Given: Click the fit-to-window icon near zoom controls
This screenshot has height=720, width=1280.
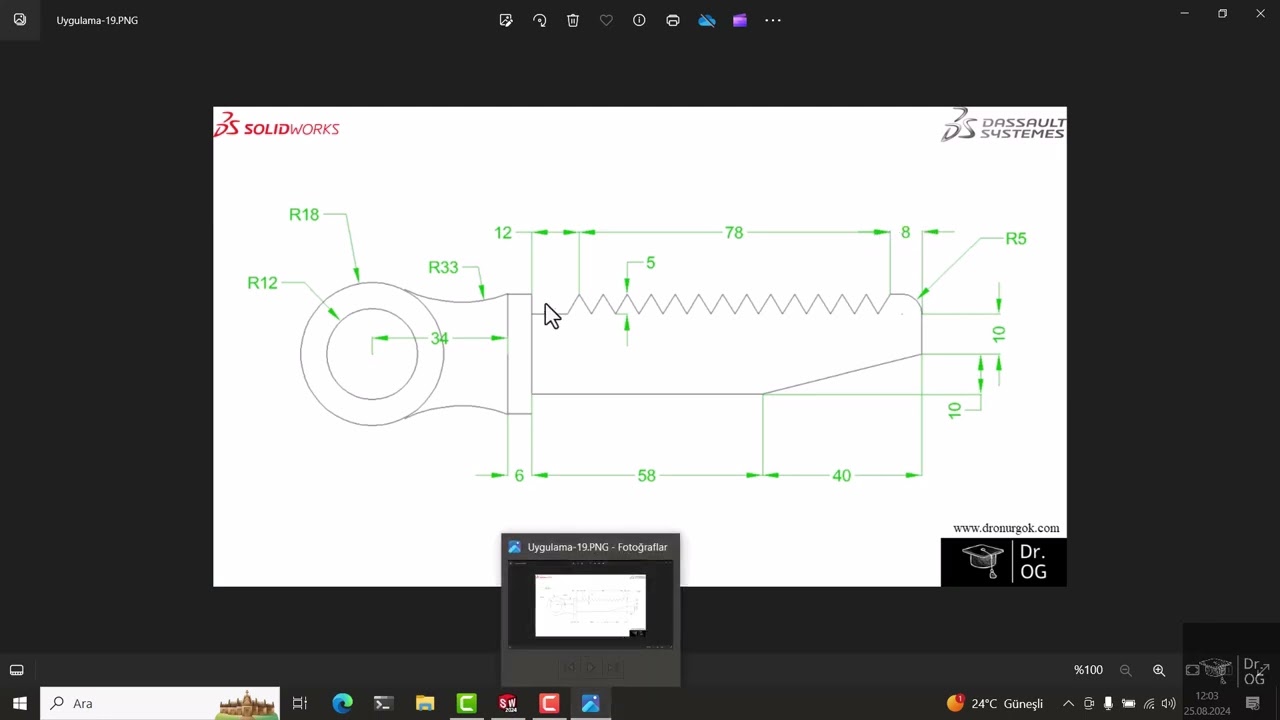Looking at the screenshot, I should coord(1192,670).
